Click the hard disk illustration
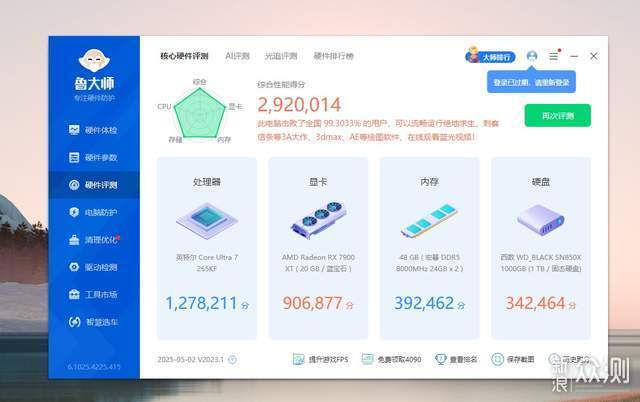 tap(541, 220)
